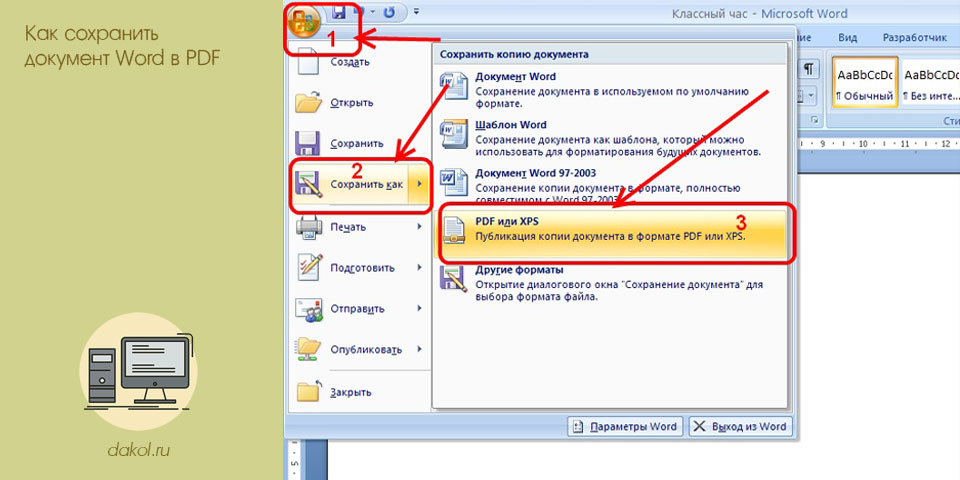Screen dimensions: 960x480
Task: Click the Отправить envelope icon
Action: tap(309, 309)
